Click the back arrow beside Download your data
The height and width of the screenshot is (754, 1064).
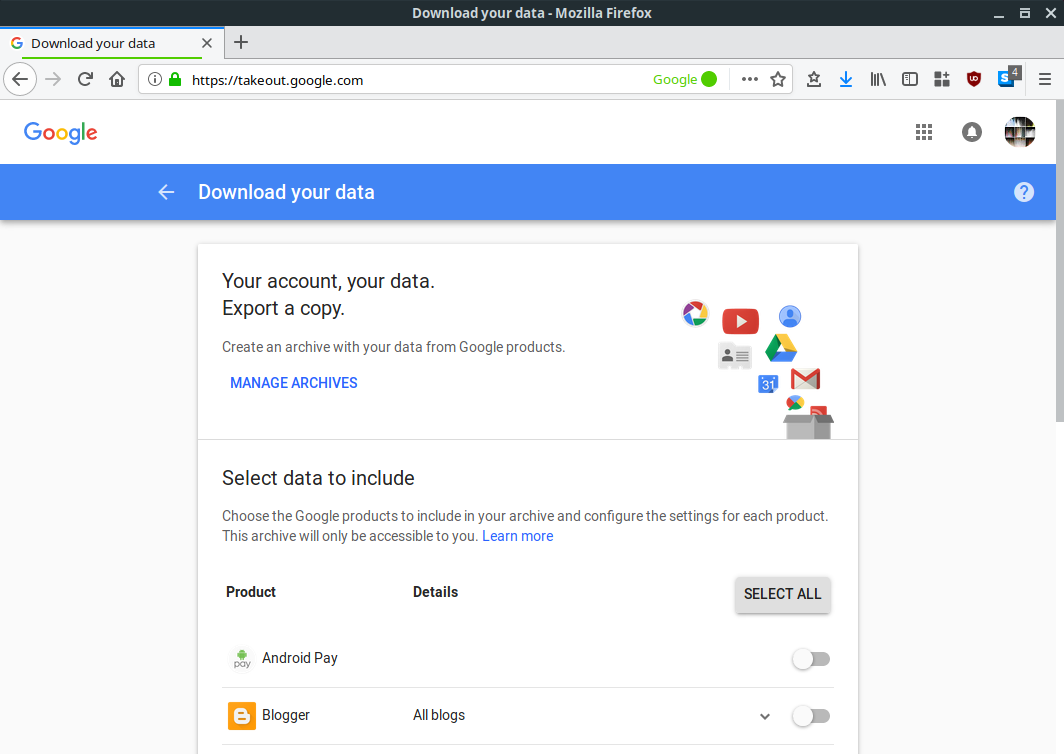166,192
